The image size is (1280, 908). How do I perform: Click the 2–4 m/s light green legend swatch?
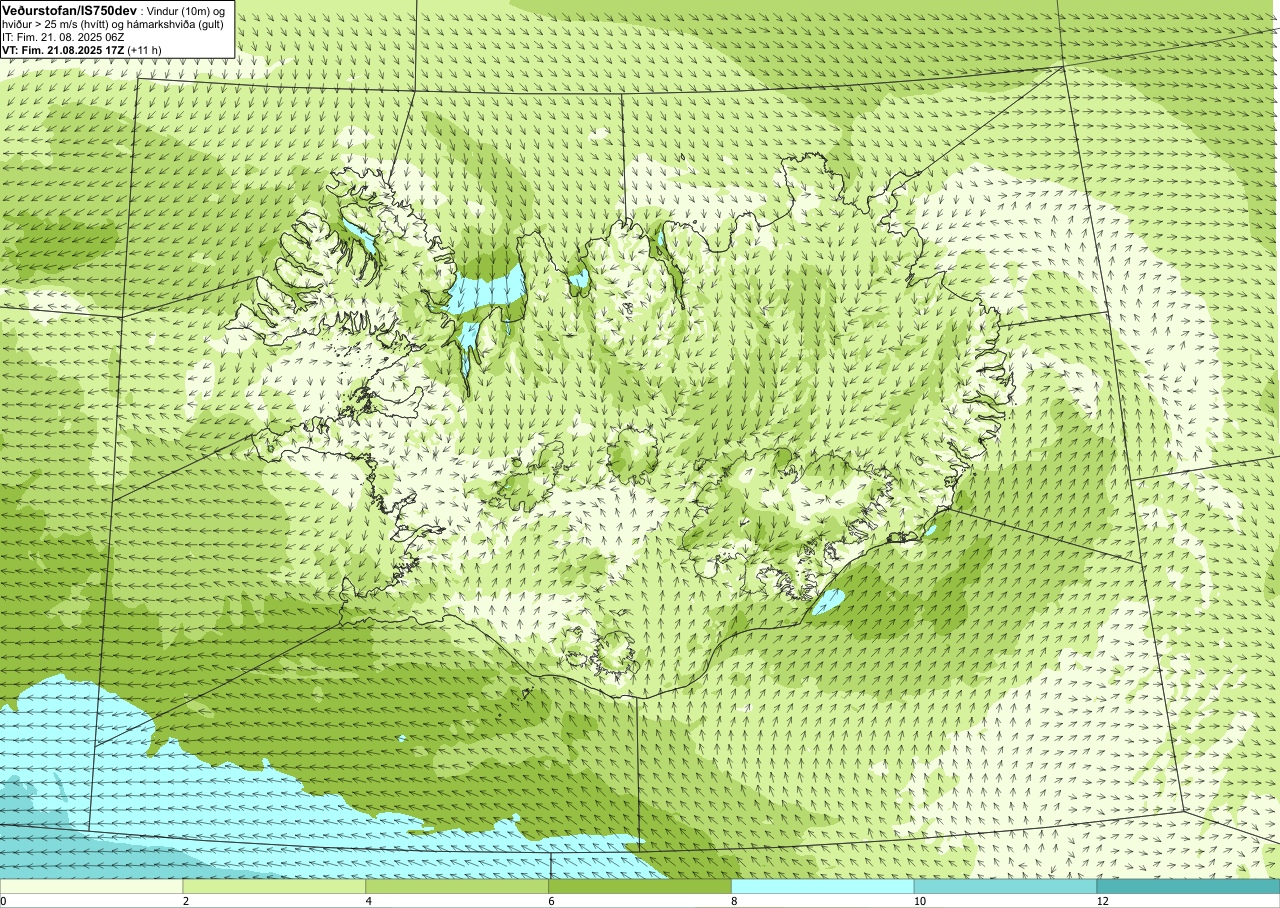(274, 886)
